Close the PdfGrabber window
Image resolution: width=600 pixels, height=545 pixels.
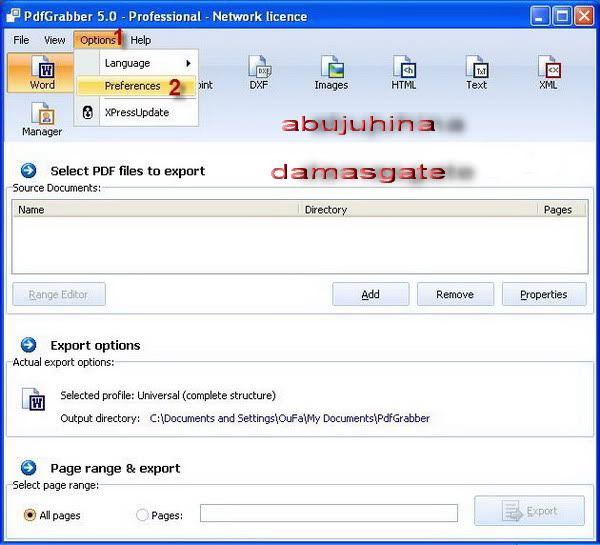point(584,16)
